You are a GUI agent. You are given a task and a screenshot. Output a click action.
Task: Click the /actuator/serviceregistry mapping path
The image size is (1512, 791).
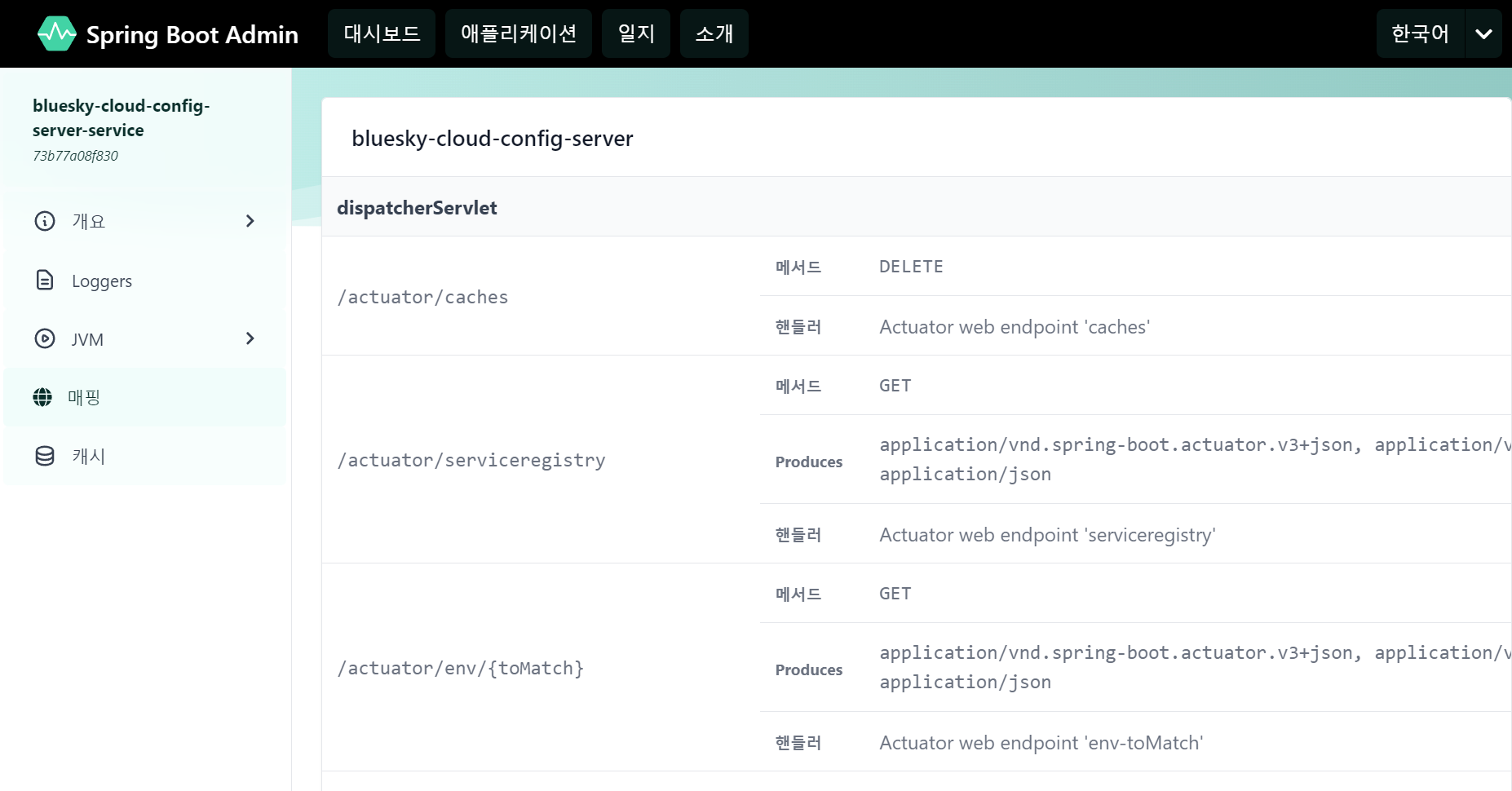[x=471, y=460]
